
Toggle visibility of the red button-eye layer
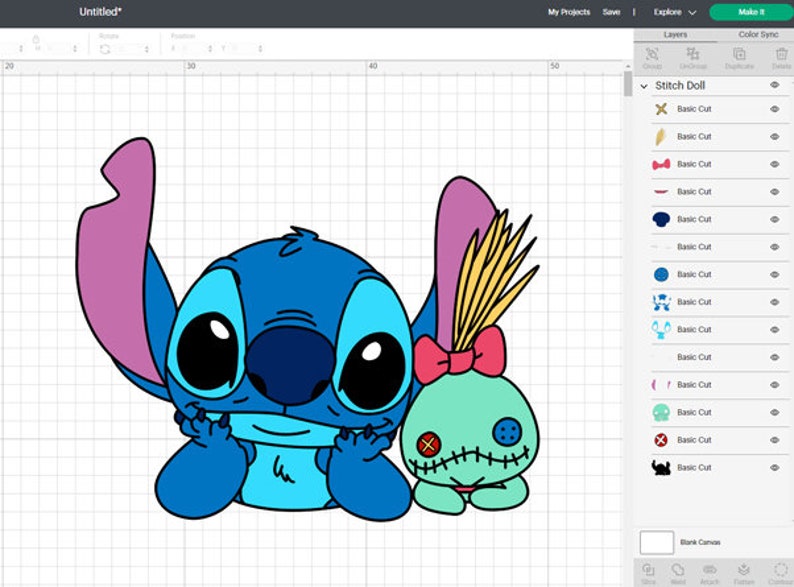(775, 440)
